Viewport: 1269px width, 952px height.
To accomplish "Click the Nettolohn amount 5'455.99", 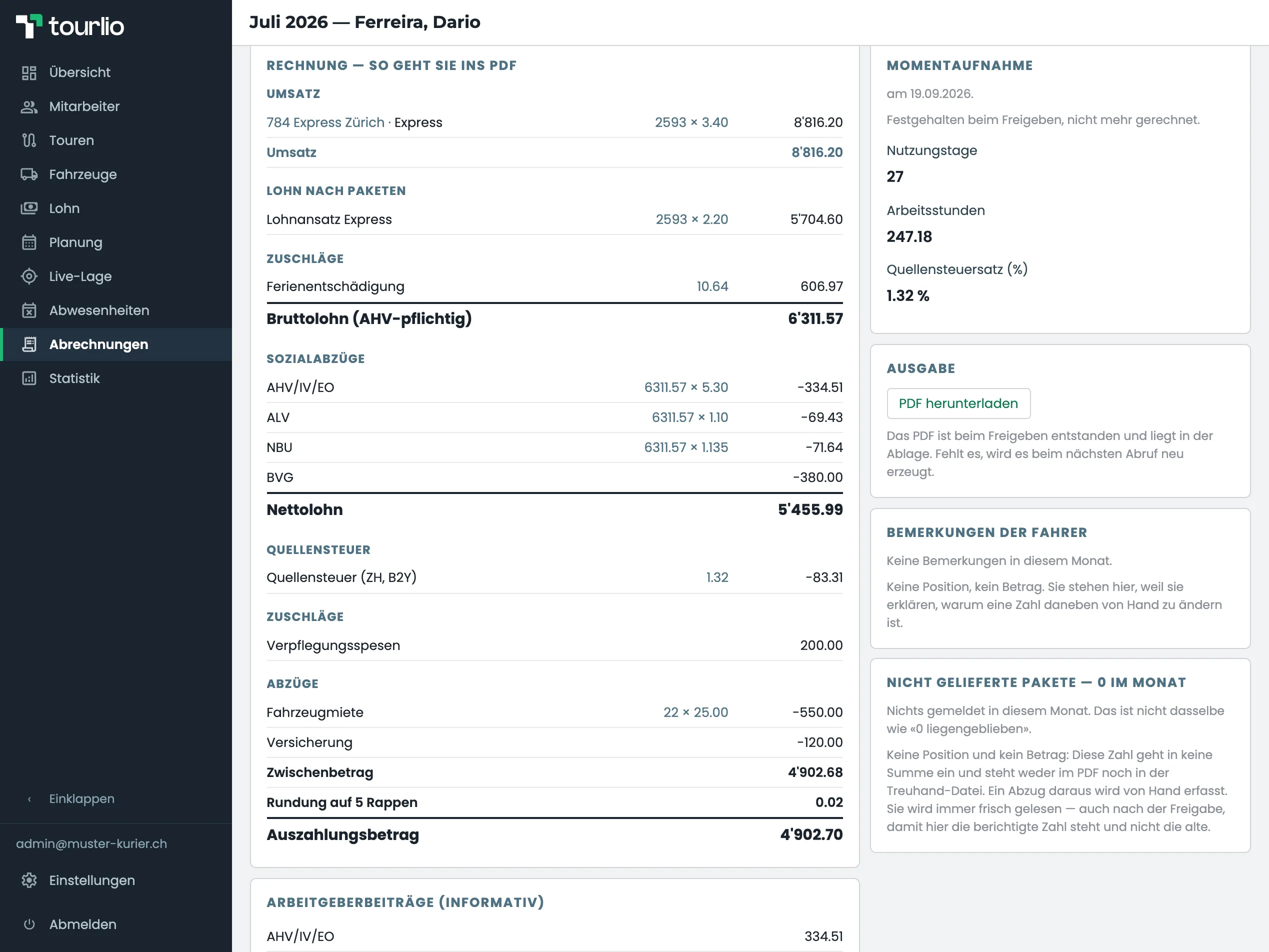I will point(810,509).
